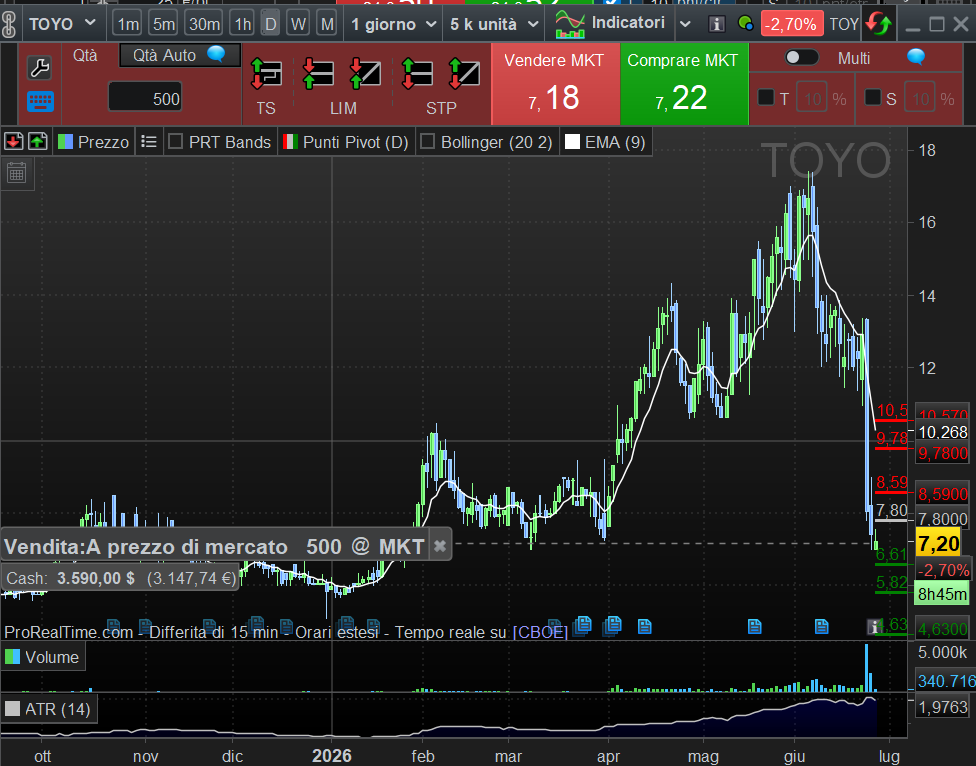976x766 pixels.
Task: Click the gray info icon near chart bottom right
Action: [874, 627]
